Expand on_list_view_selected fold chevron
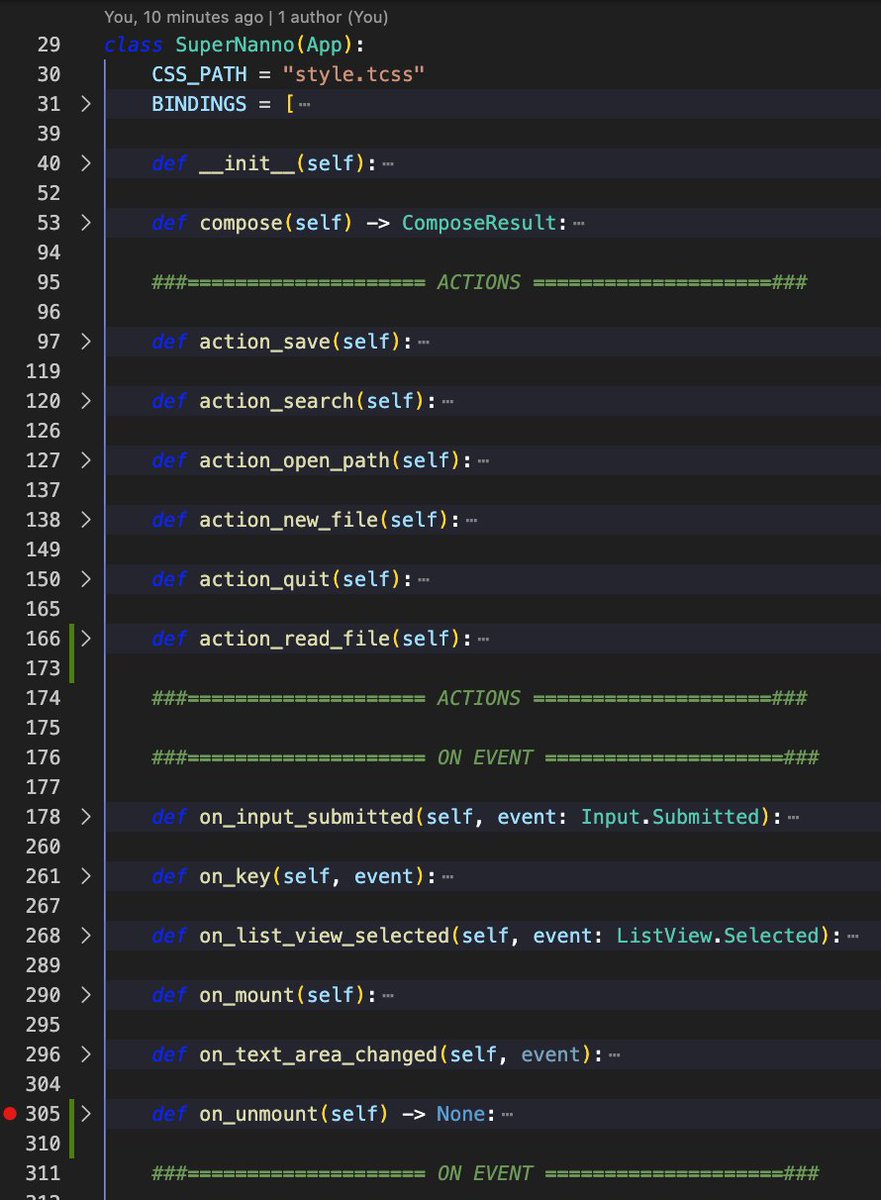 point(85,936)
